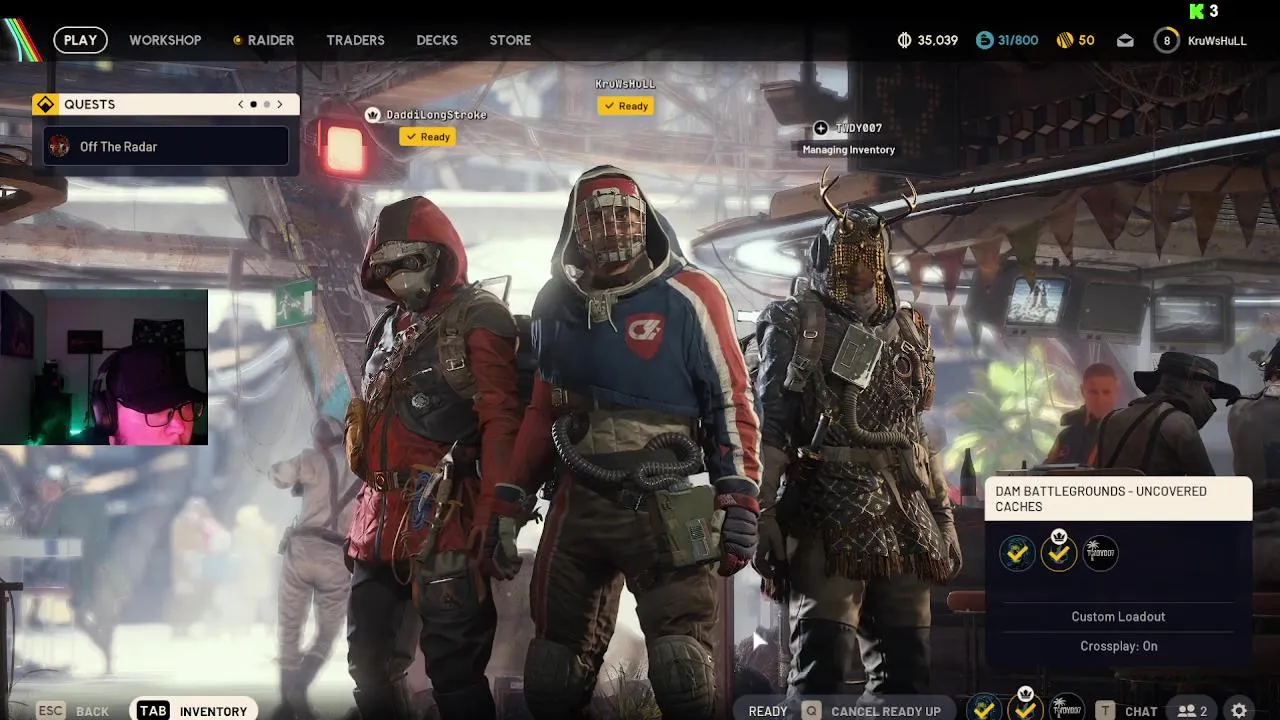The height and width of the screenshot is (720, 1280).
Task: Click crown icon next to DaddiLongStroke
Action: point(373,115)
